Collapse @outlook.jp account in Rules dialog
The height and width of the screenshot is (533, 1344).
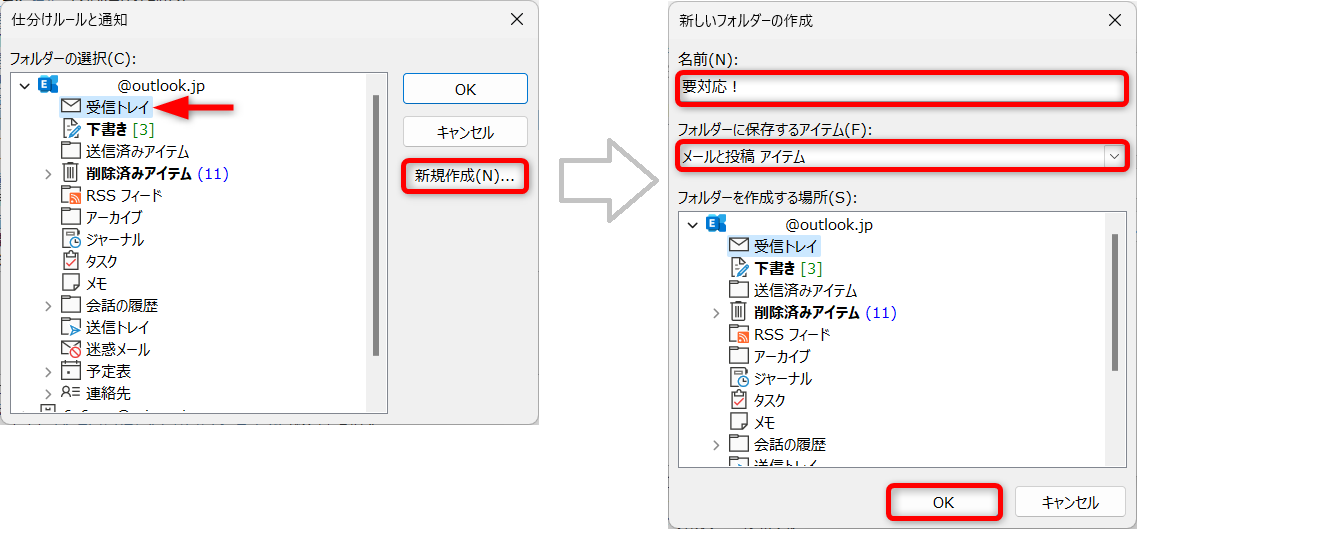(25, 86)
